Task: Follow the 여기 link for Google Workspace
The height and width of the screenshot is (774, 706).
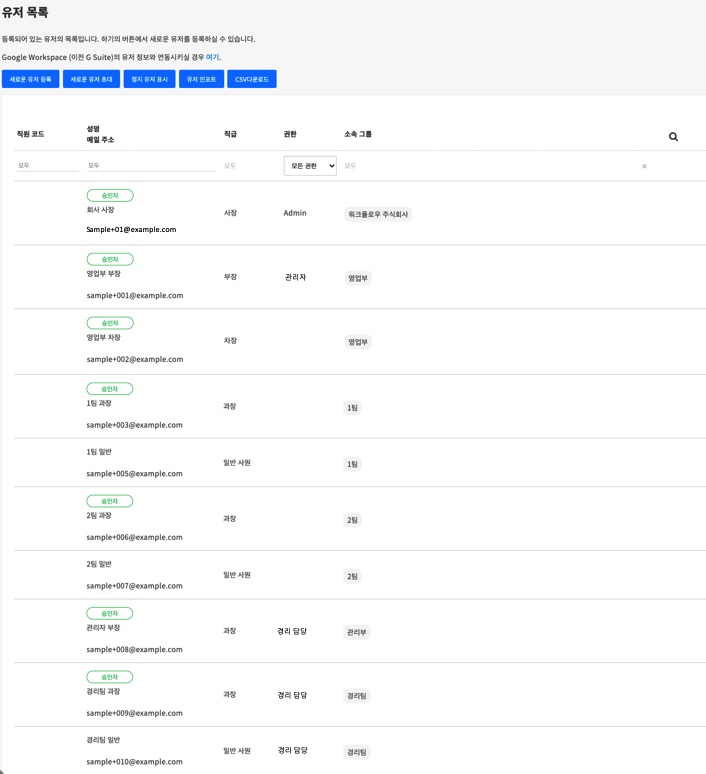Action: 212,57
